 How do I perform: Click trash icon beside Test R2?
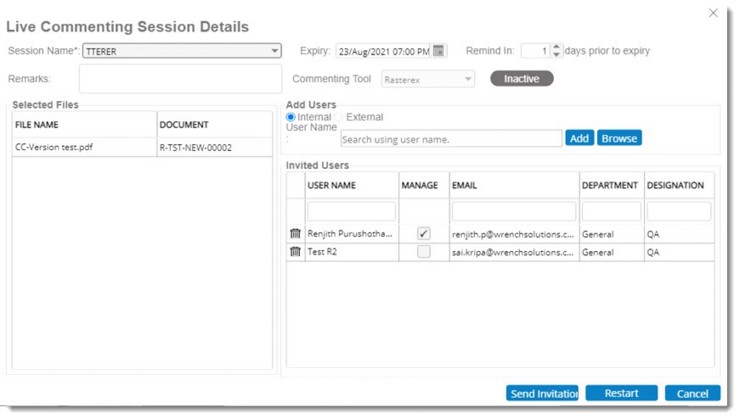coord(295,252)
